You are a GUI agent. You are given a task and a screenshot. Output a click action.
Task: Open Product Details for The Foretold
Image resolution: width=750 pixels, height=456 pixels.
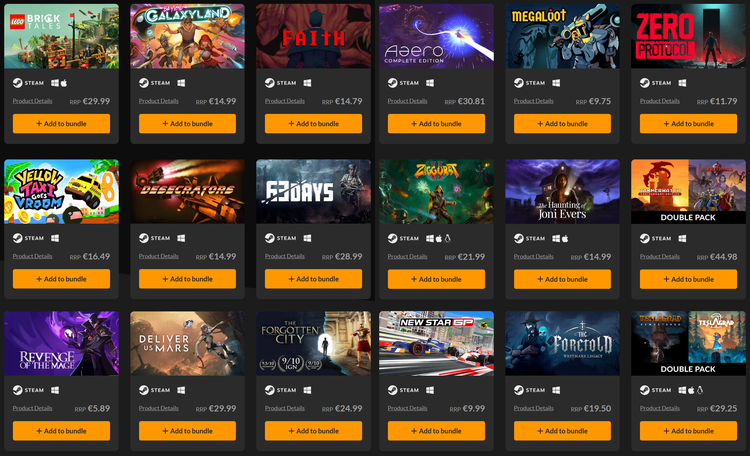click(533, 408)
